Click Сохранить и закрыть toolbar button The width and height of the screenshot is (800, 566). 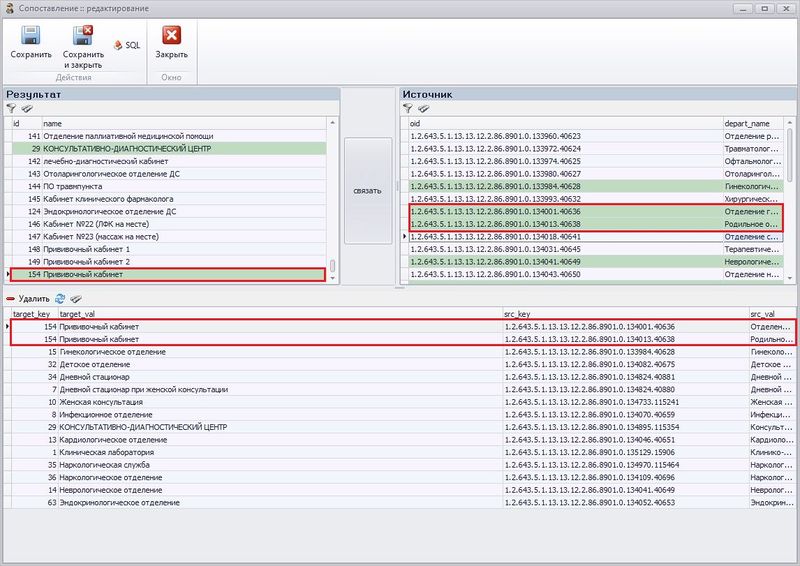click(x=83, y=37)
